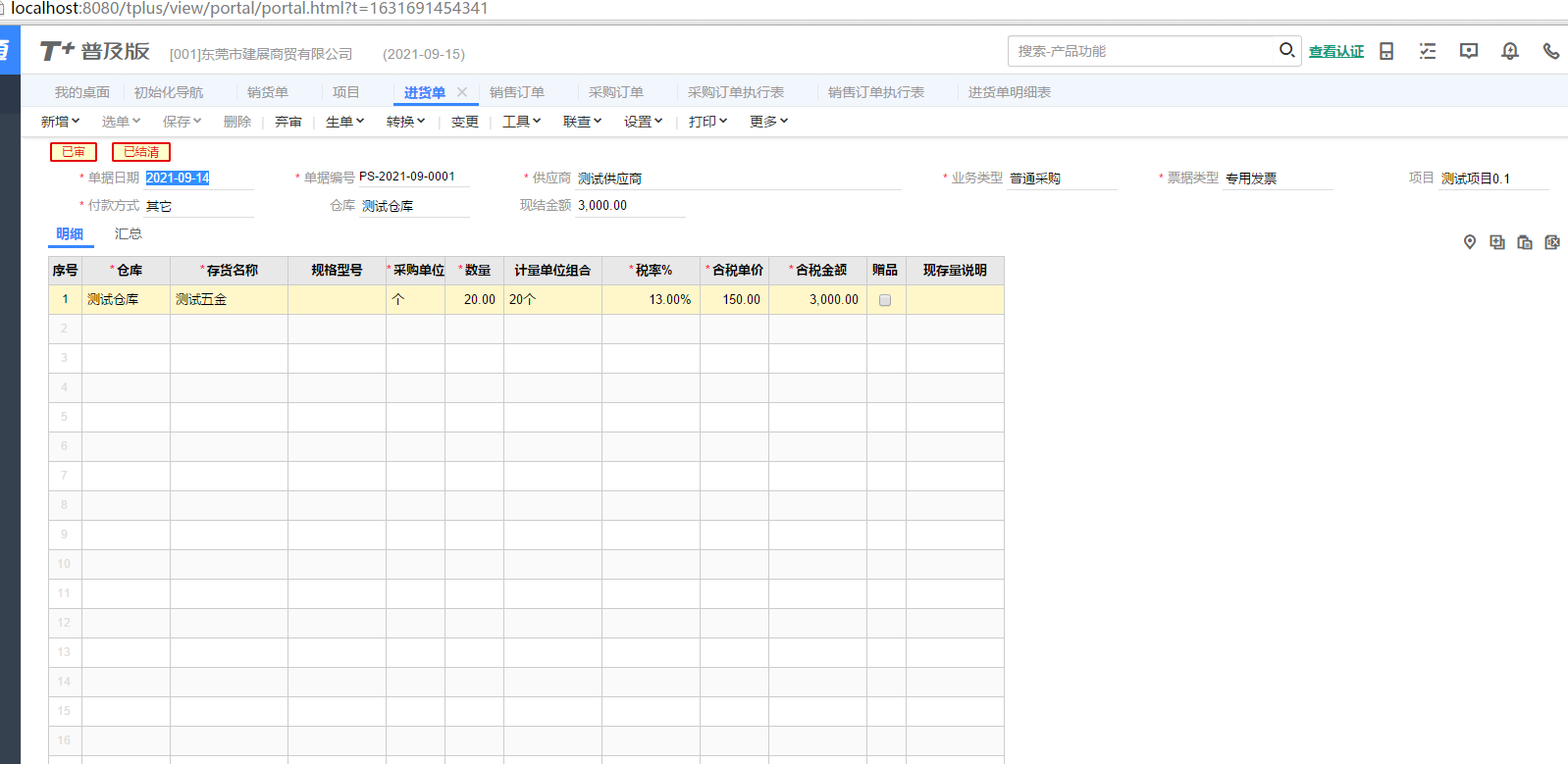Click the location pin icon above table
Screen dimensions: 1568x764
tap(1470, 242)
